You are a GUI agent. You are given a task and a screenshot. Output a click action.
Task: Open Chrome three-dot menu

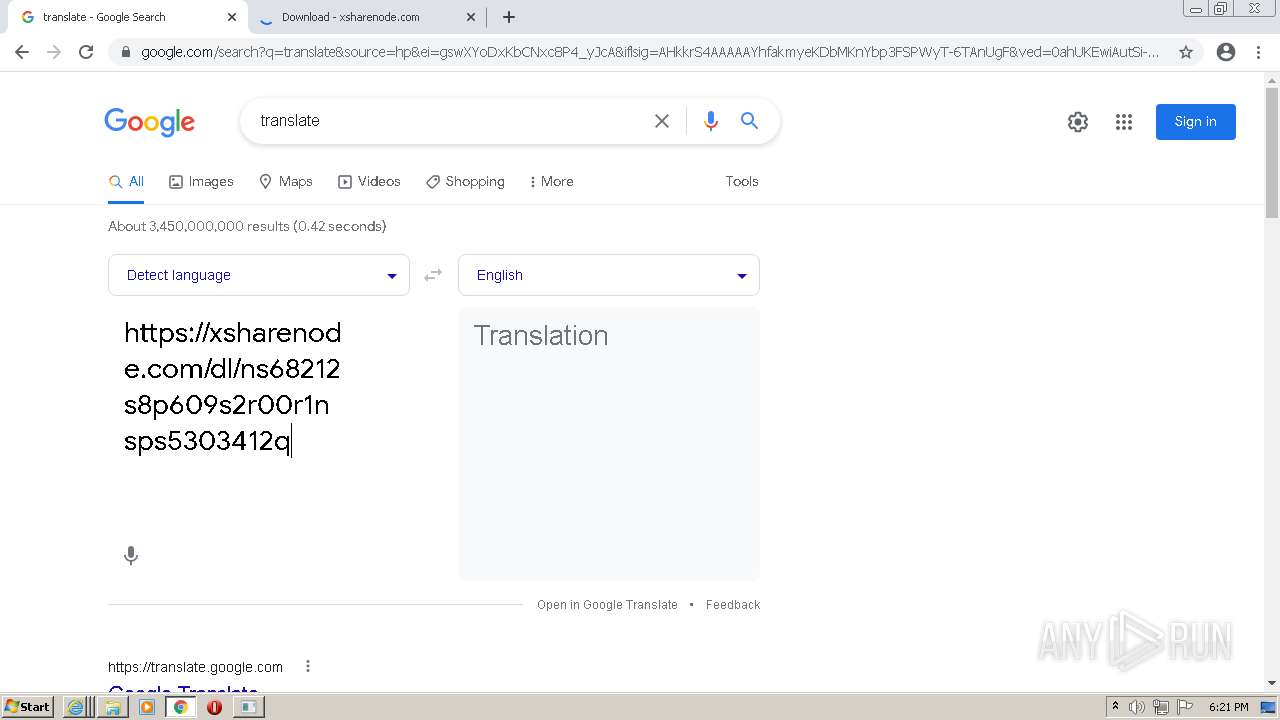(1258, 52)
